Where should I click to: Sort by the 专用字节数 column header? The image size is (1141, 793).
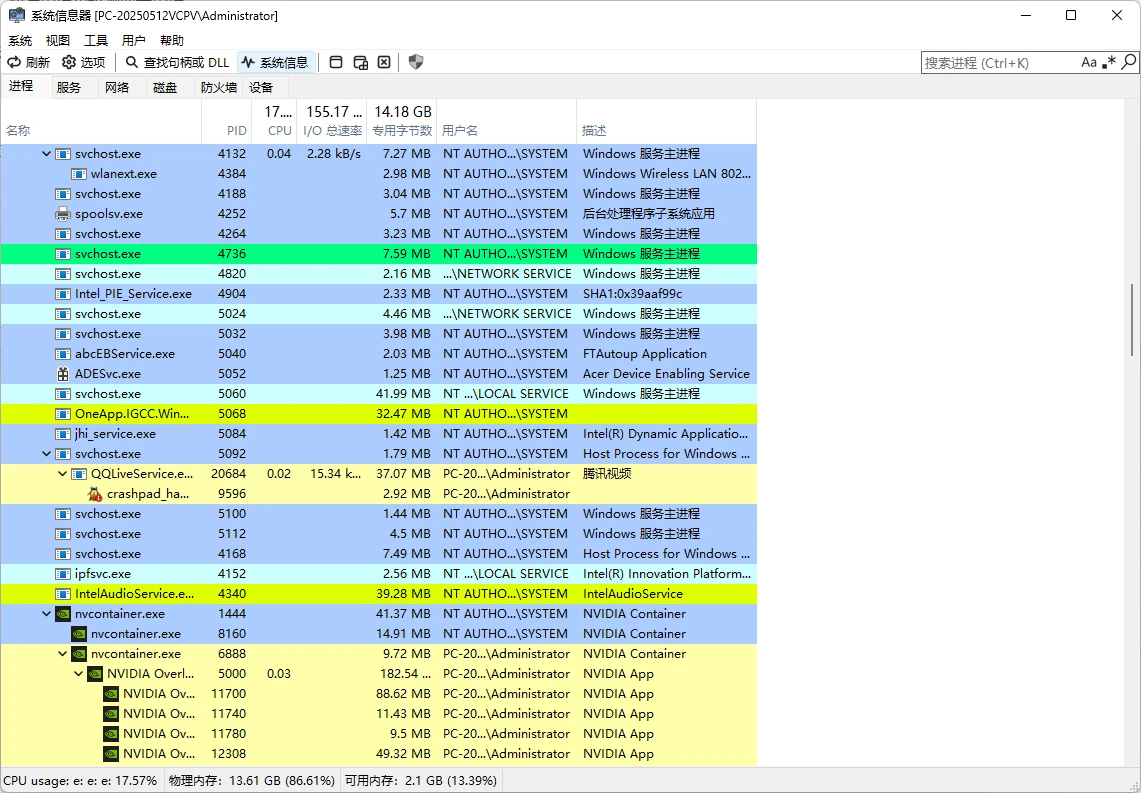coord(402,121)
